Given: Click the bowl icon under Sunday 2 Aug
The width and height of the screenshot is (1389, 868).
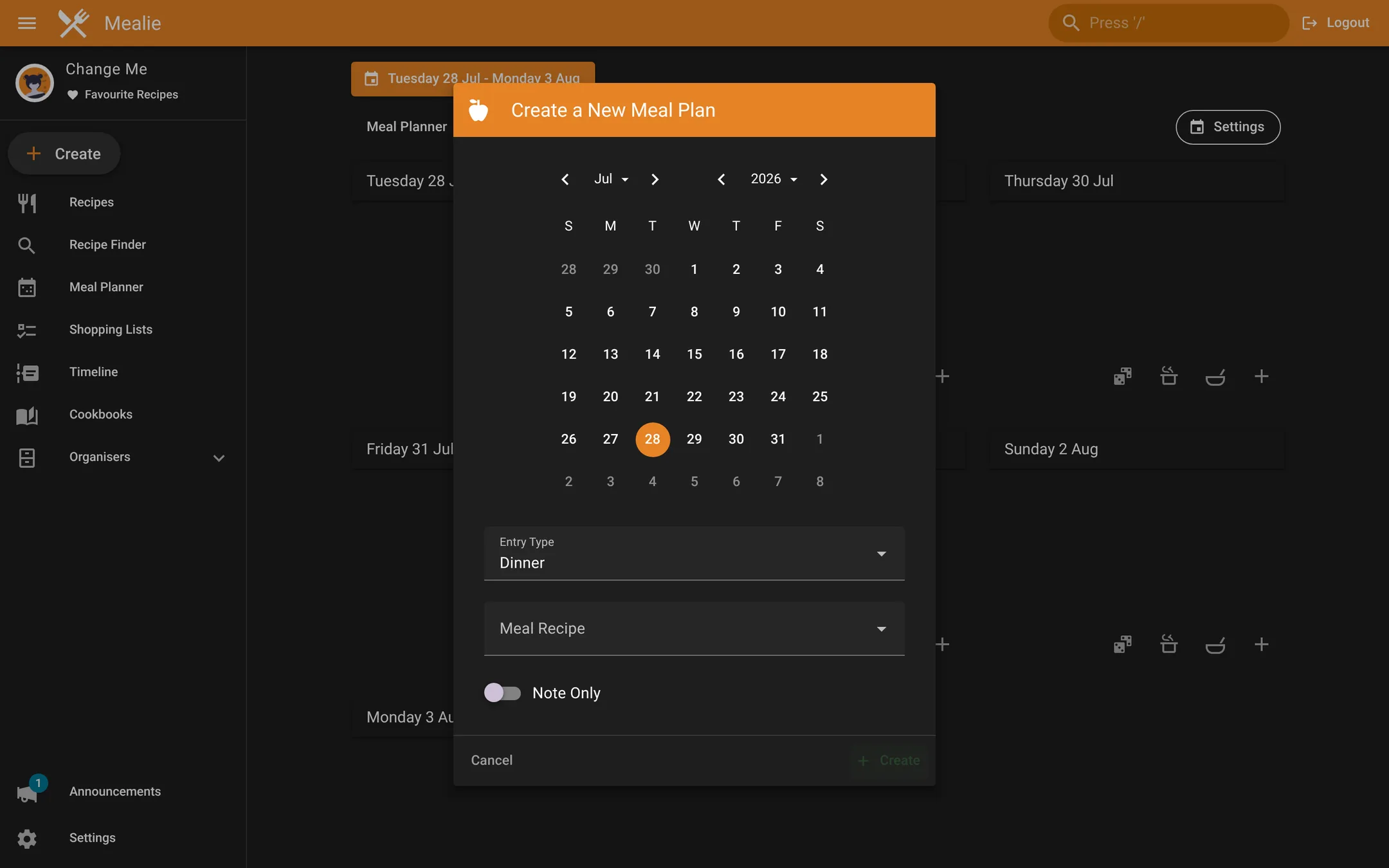Looking at the screenshot, I should click(1215, 644).
